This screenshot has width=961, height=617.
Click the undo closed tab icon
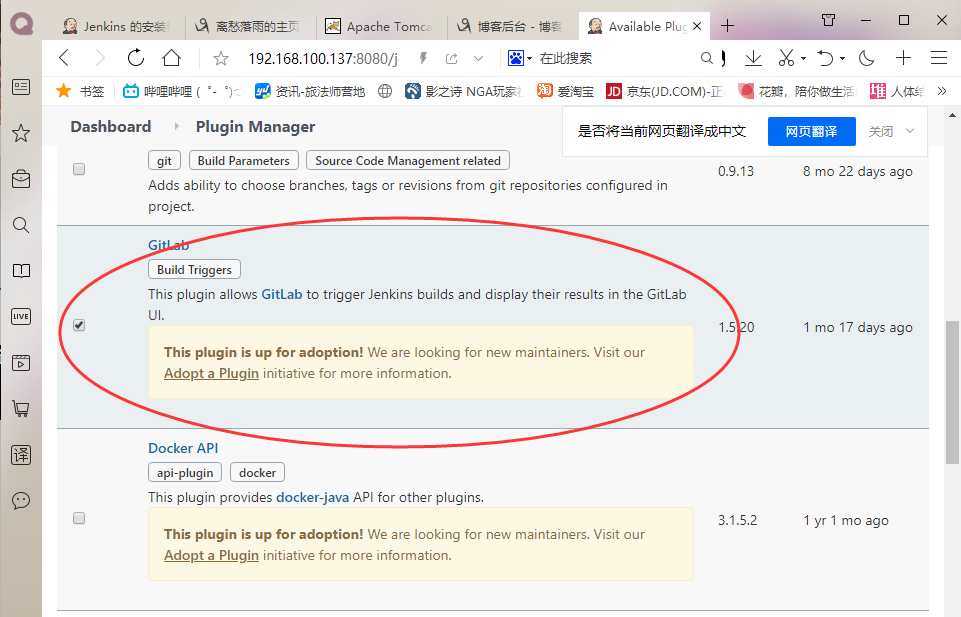826,58
